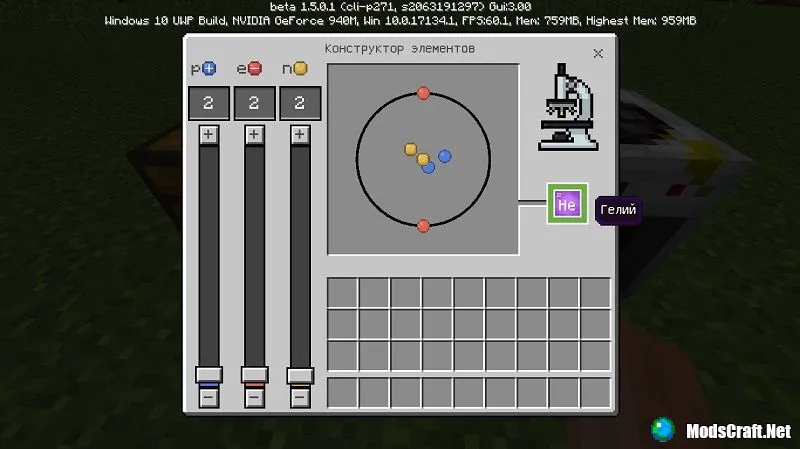Decrease proton count with minus button
This screenshot has width=800, height=449.
coord(208,397)
